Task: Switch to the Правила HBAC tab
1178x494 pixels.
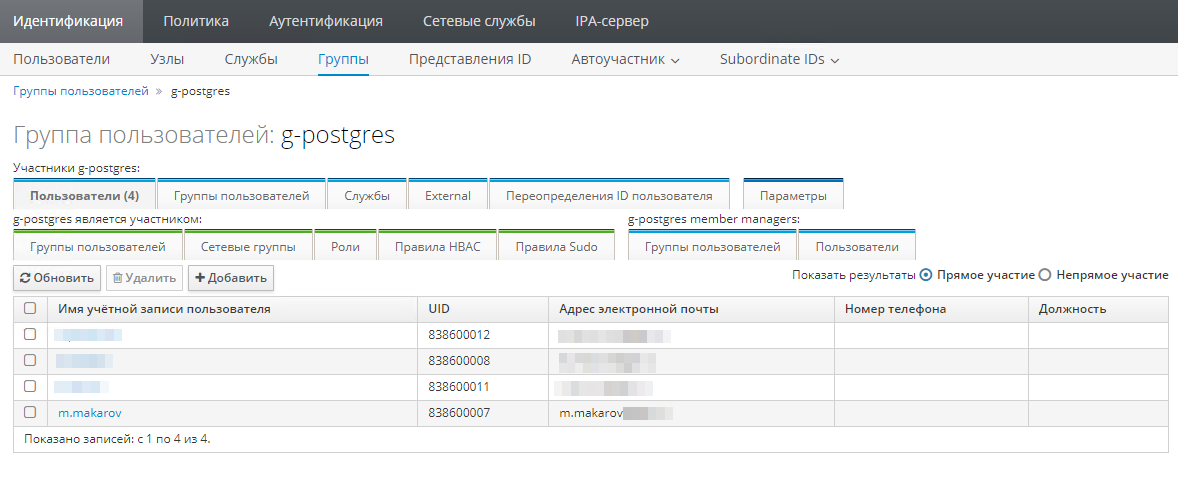Action: tap(437, 247)
